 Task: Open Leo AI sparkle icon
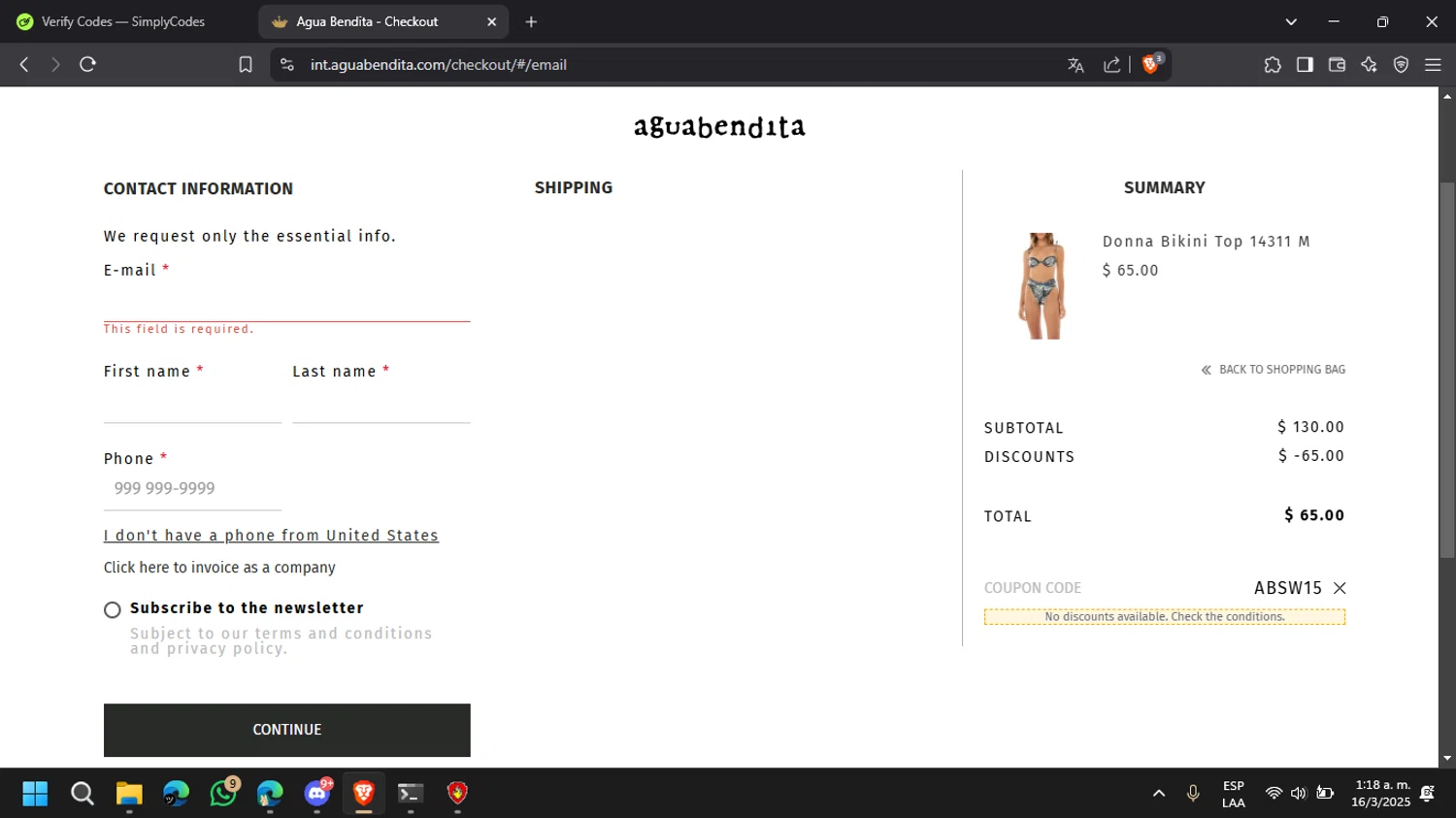tap(1369, 65)
